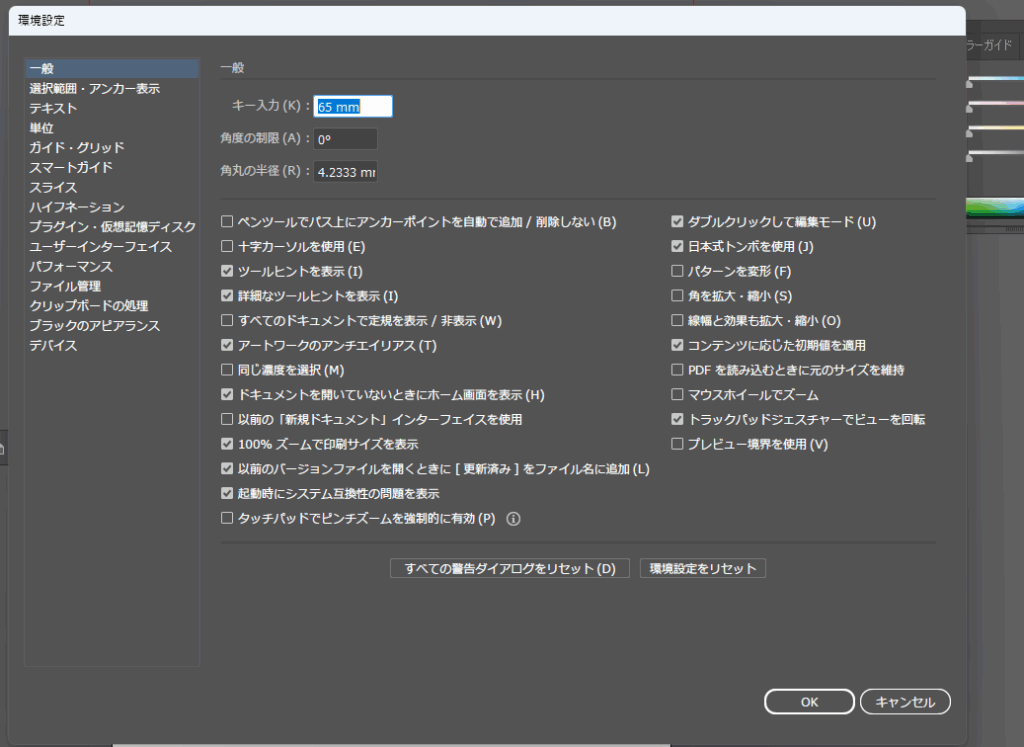Click the すべての警告ダイアログをリセット button
Image resolution: width=1024 pixels, height=747 pixels.
pos(509,569)
